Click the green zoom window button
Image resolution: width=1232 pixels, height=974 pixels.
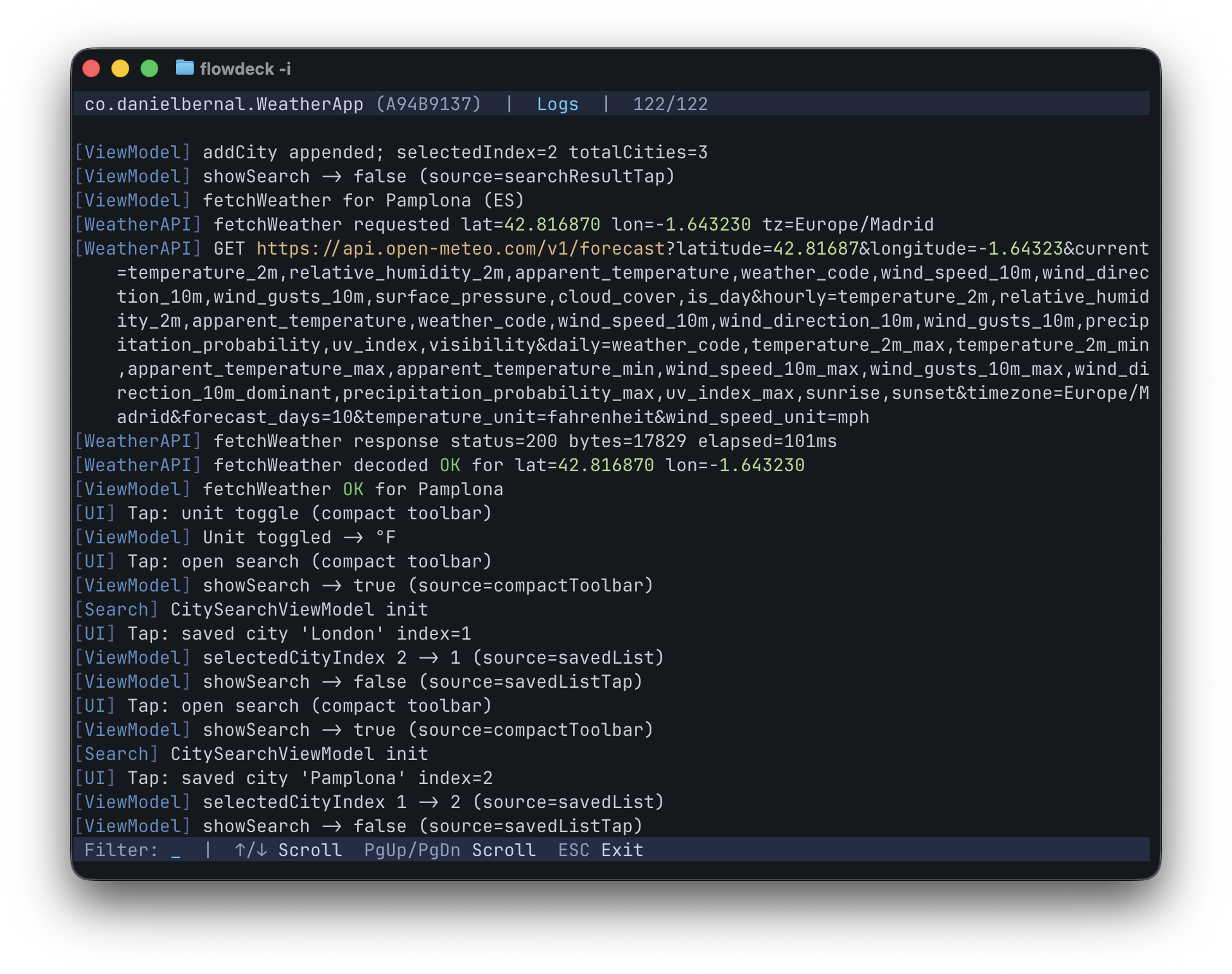149,68
